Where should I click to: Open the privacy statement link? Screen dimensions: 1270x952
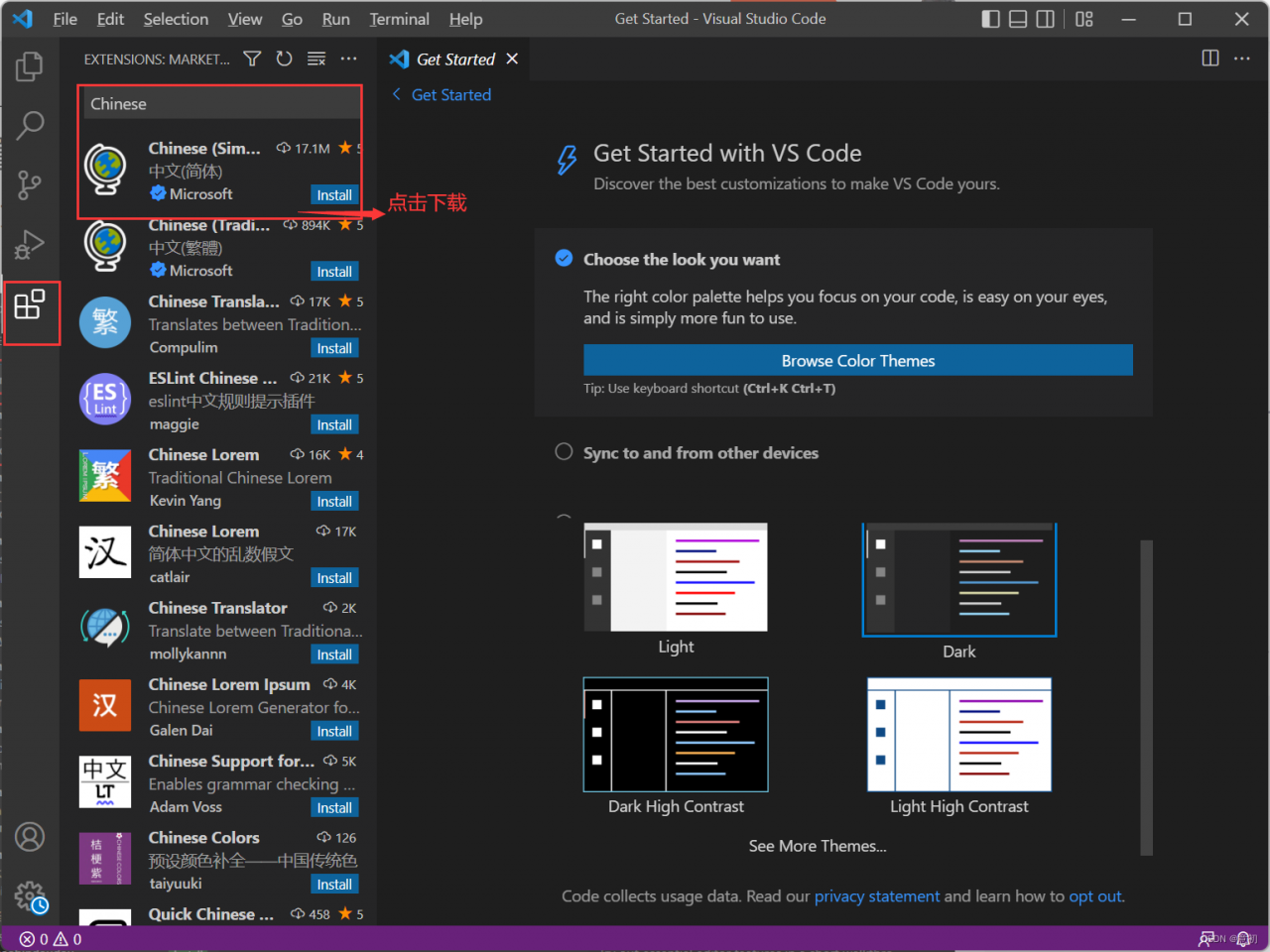click(x=877, y=896)
